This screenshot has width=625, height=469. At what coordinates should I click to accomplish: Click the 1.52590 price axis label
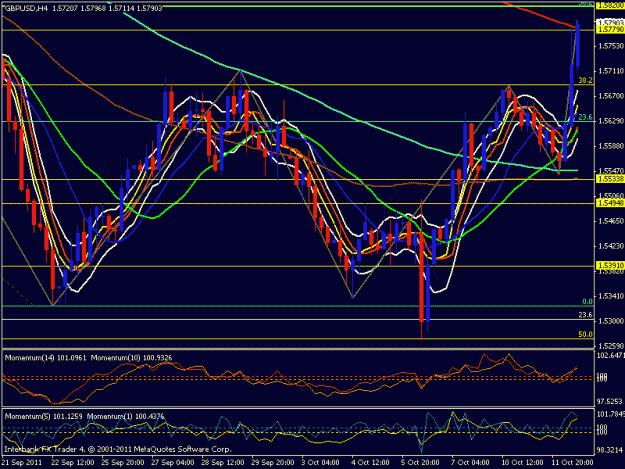click(x=611, y=346)
